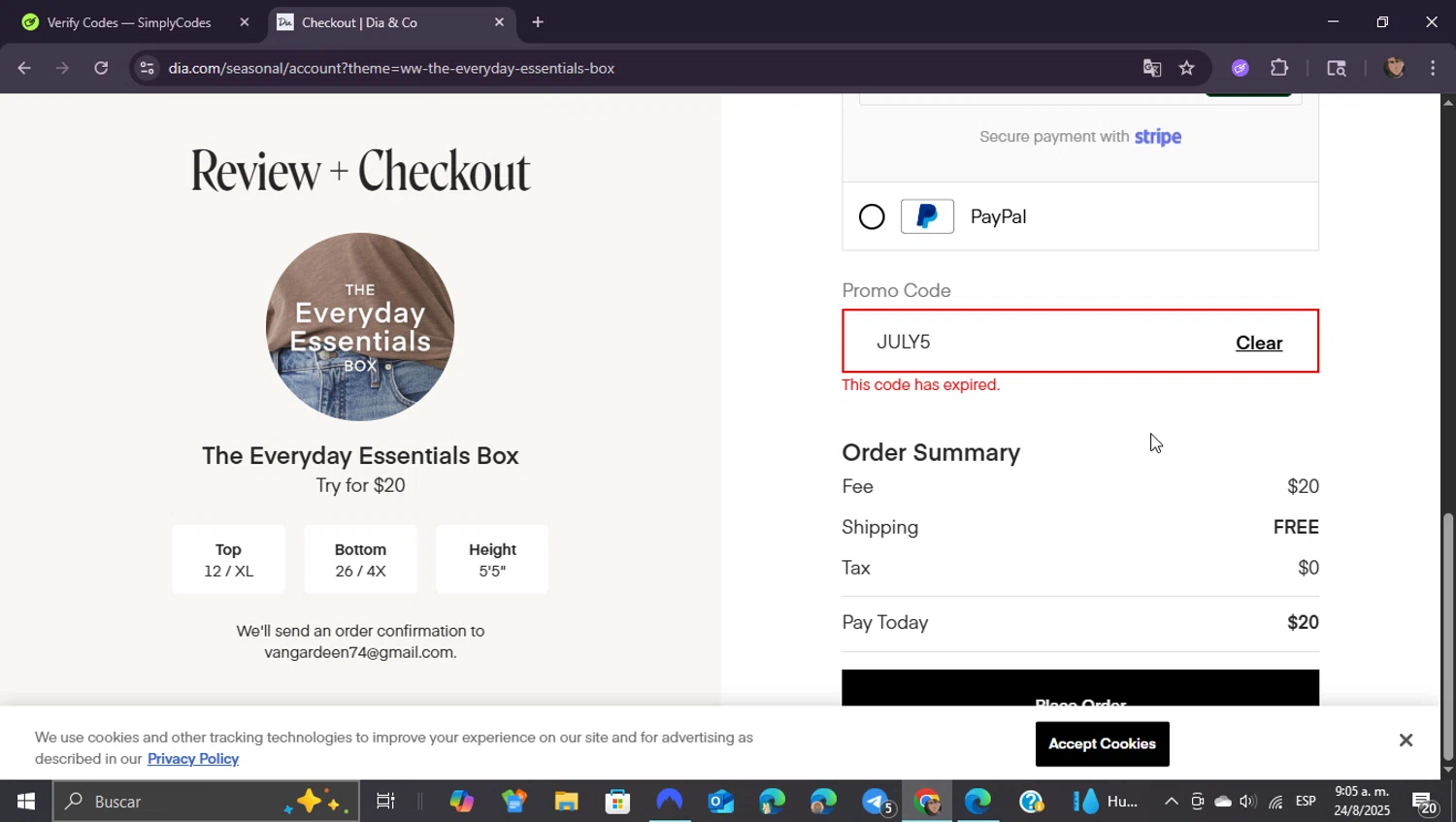The image size is (1456, 822).
Task: Accept Cookies on the banner
Action: point(1102,744)
